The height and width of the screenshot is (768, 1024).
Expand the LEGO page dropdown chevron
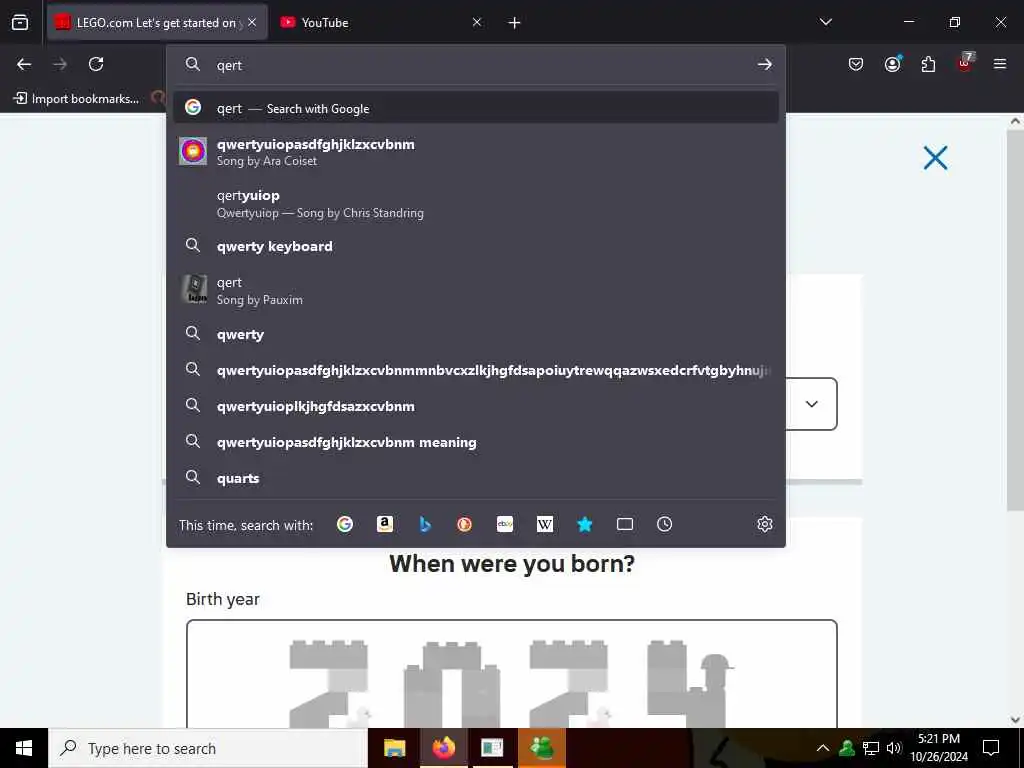tap(811, 404)
